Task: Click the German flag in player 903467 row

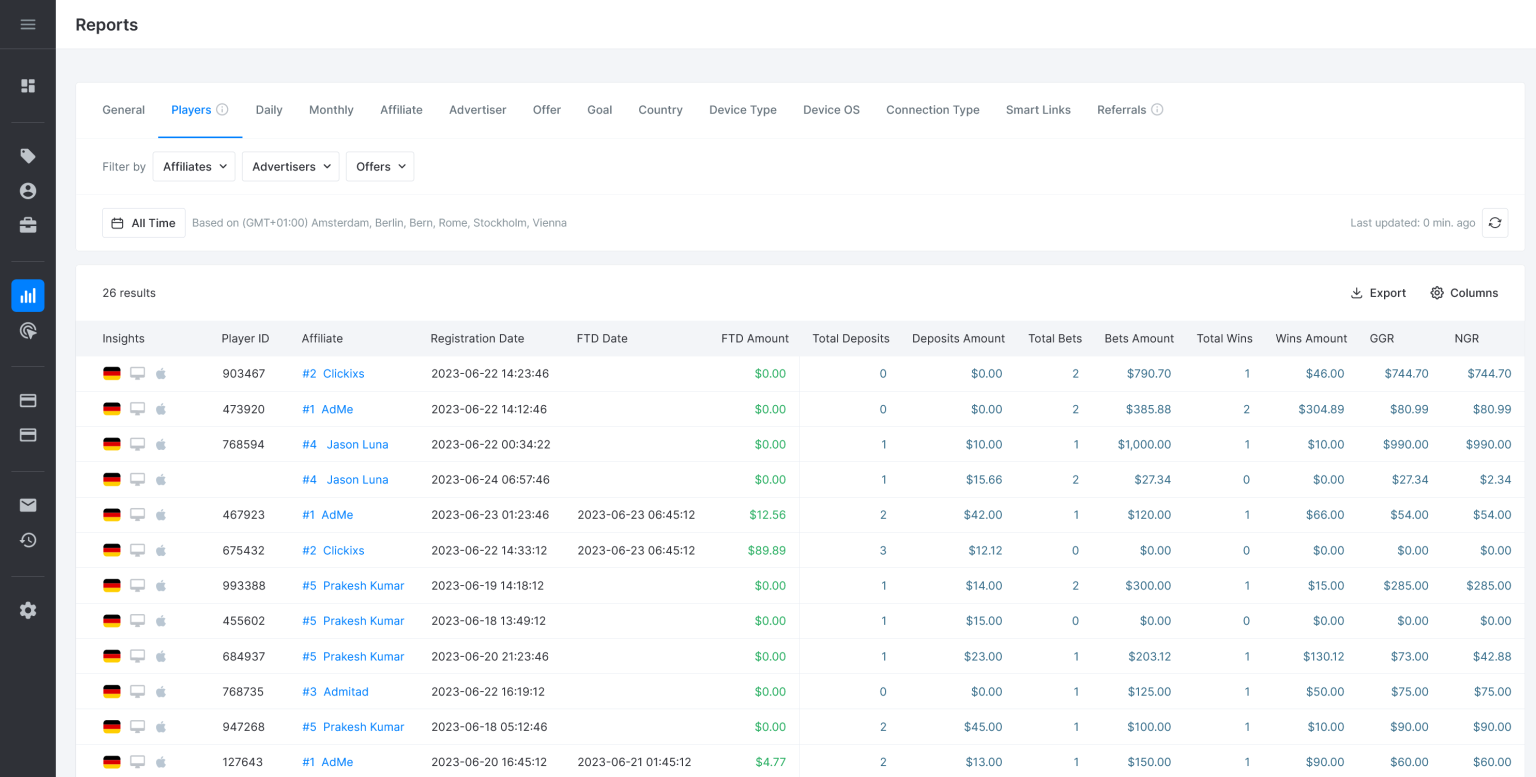Action: [x=112, y=374]
